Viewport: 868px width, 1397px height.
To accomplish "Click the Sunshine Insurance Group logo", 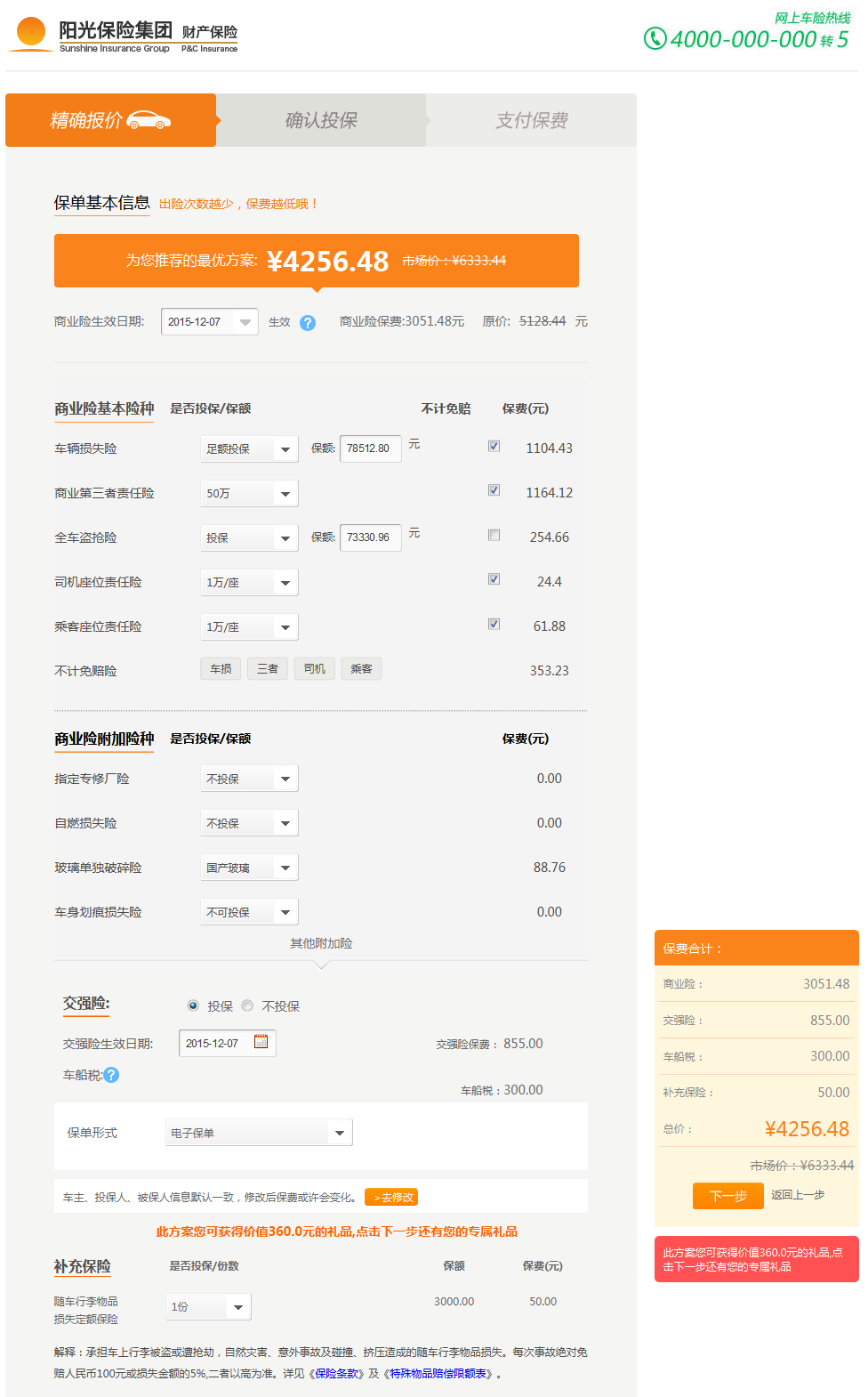I will pos(125,36).
